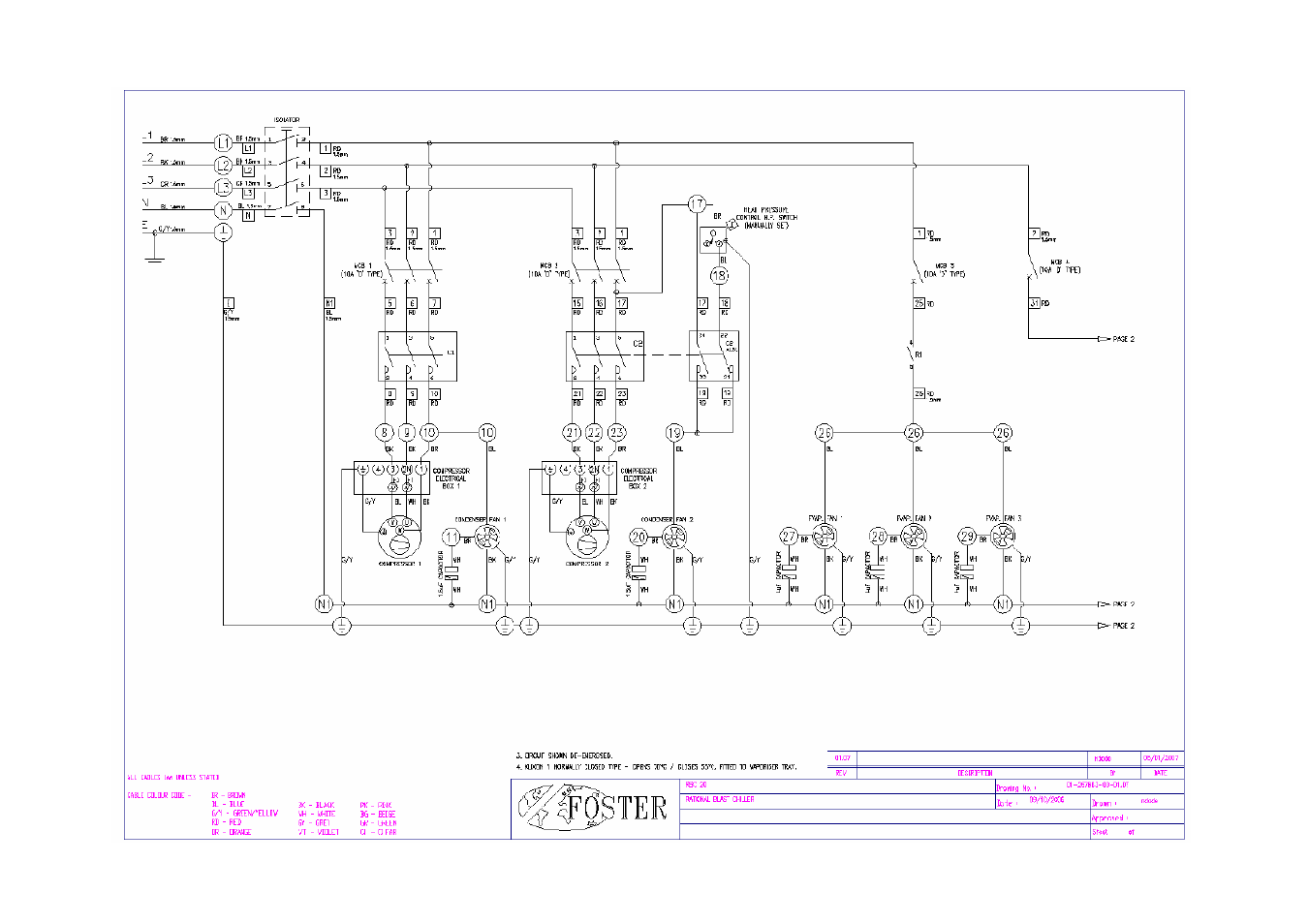The image size is (1308, 924).
Task: Click the RD - RED colour code entry
Action: [x=226, y=822]
